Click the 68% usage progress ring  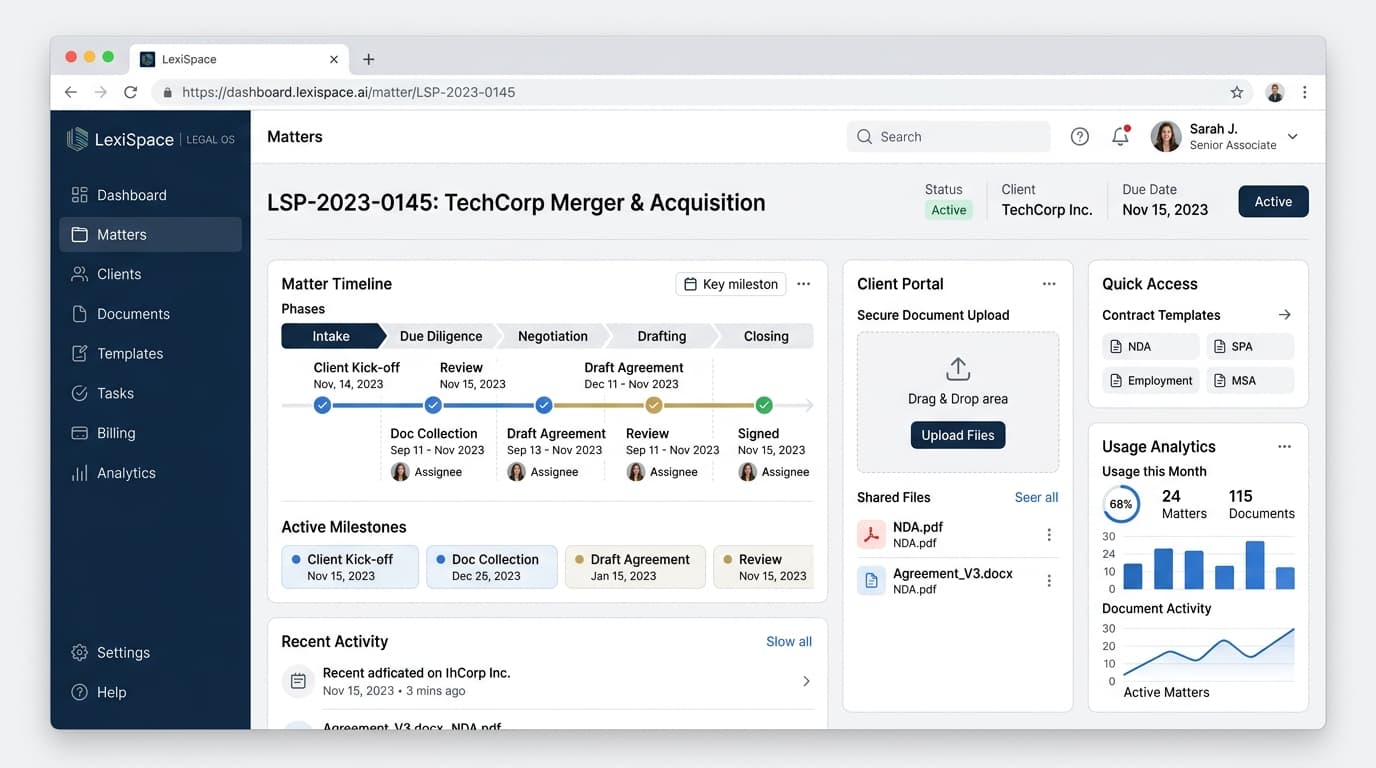click(x=1121, y=504)
